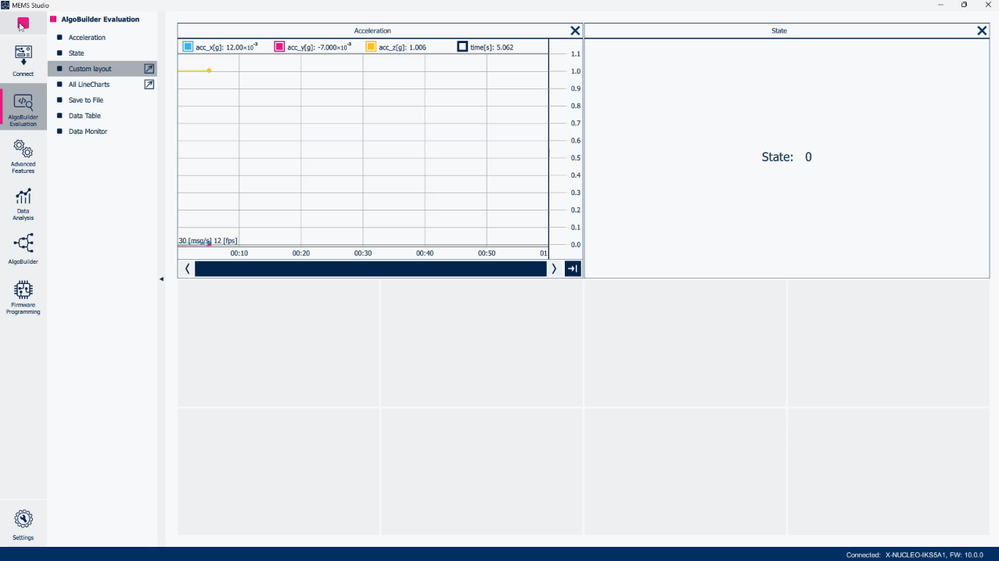Click the AlgoBuilder Evaluation header
The height and width of the screenshot is (561, 999).
tap(100, 19)
